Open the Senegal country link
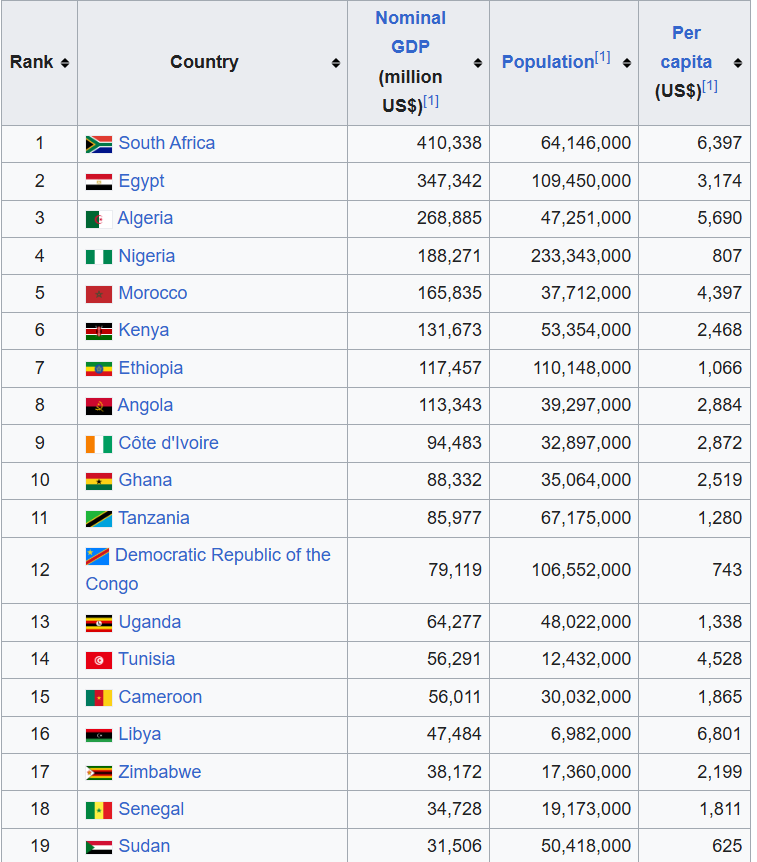This screenshot has height=862, width=757. point(151,809)
